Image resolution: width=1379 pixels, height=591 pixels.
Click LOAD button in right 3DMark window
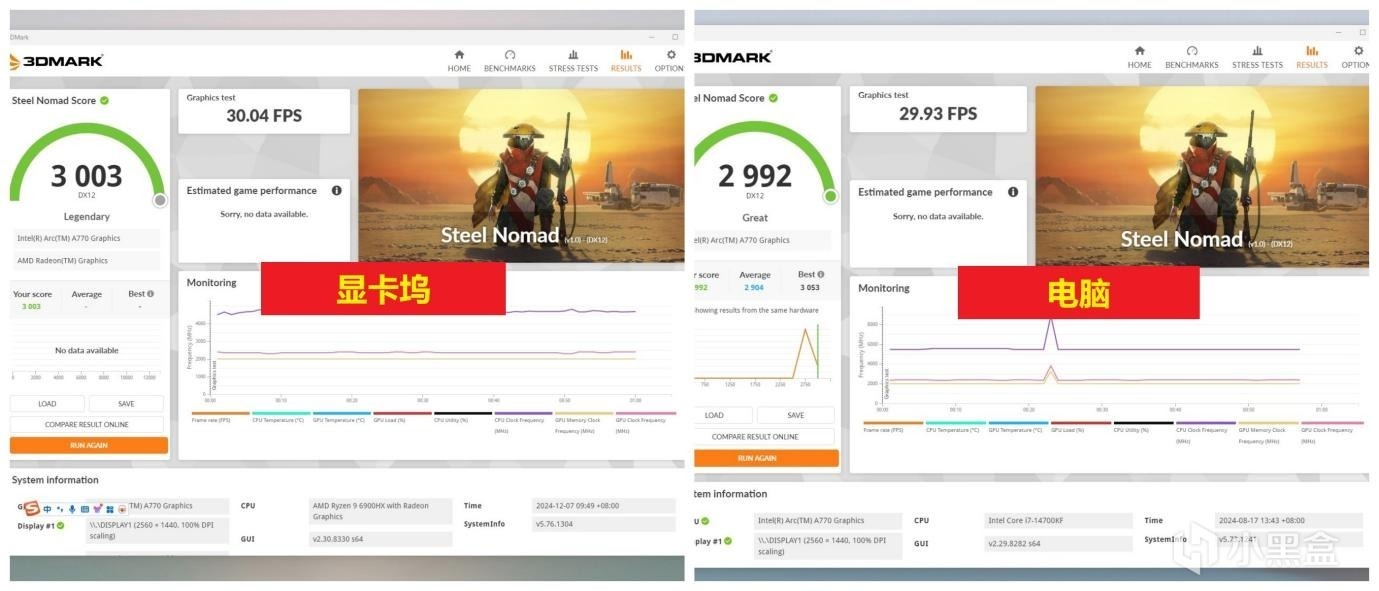714,415
